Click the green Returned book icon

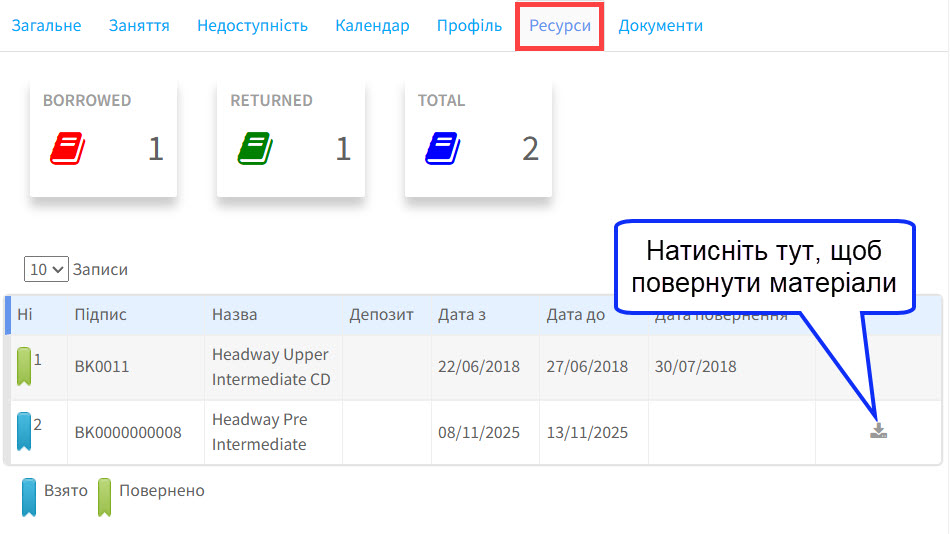coord(254,149)
